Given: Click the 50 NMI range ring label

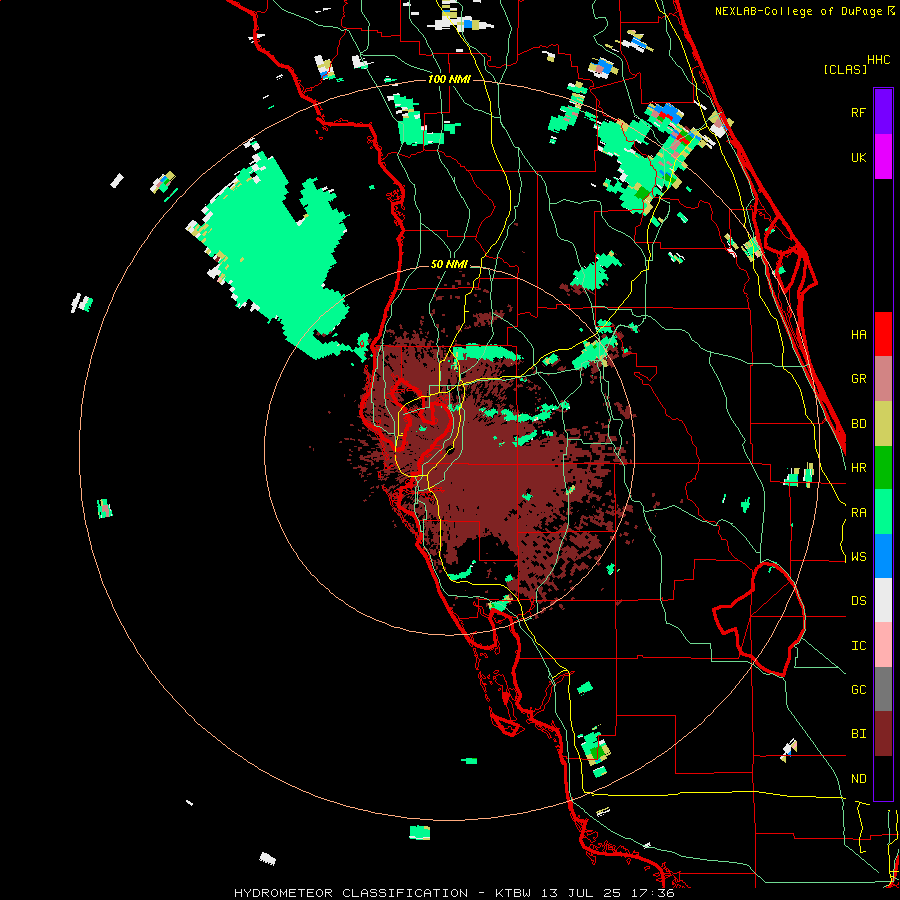Looking at the screenshot, I should tap(449, 264).
